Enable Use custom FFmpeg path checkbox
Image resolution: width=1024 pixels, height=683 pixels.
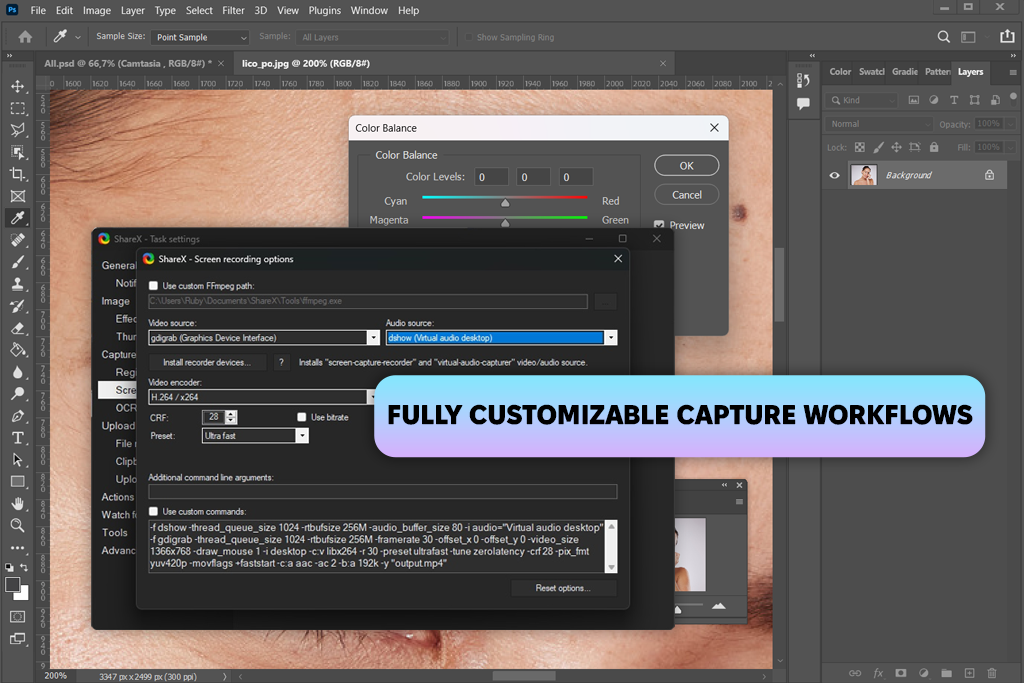click(153, 285)
